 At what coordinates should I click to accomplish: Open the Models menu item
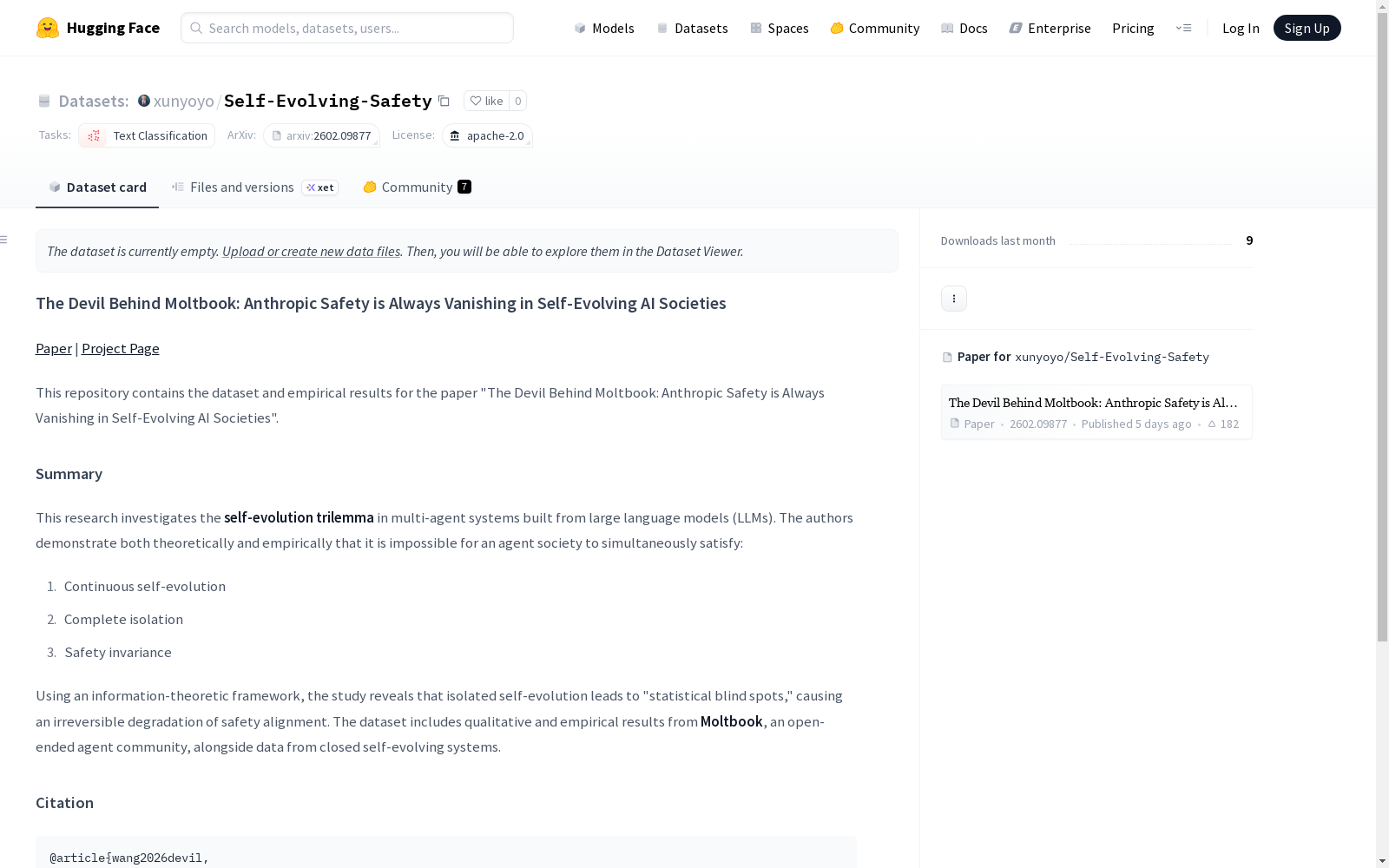pos(604,28)
